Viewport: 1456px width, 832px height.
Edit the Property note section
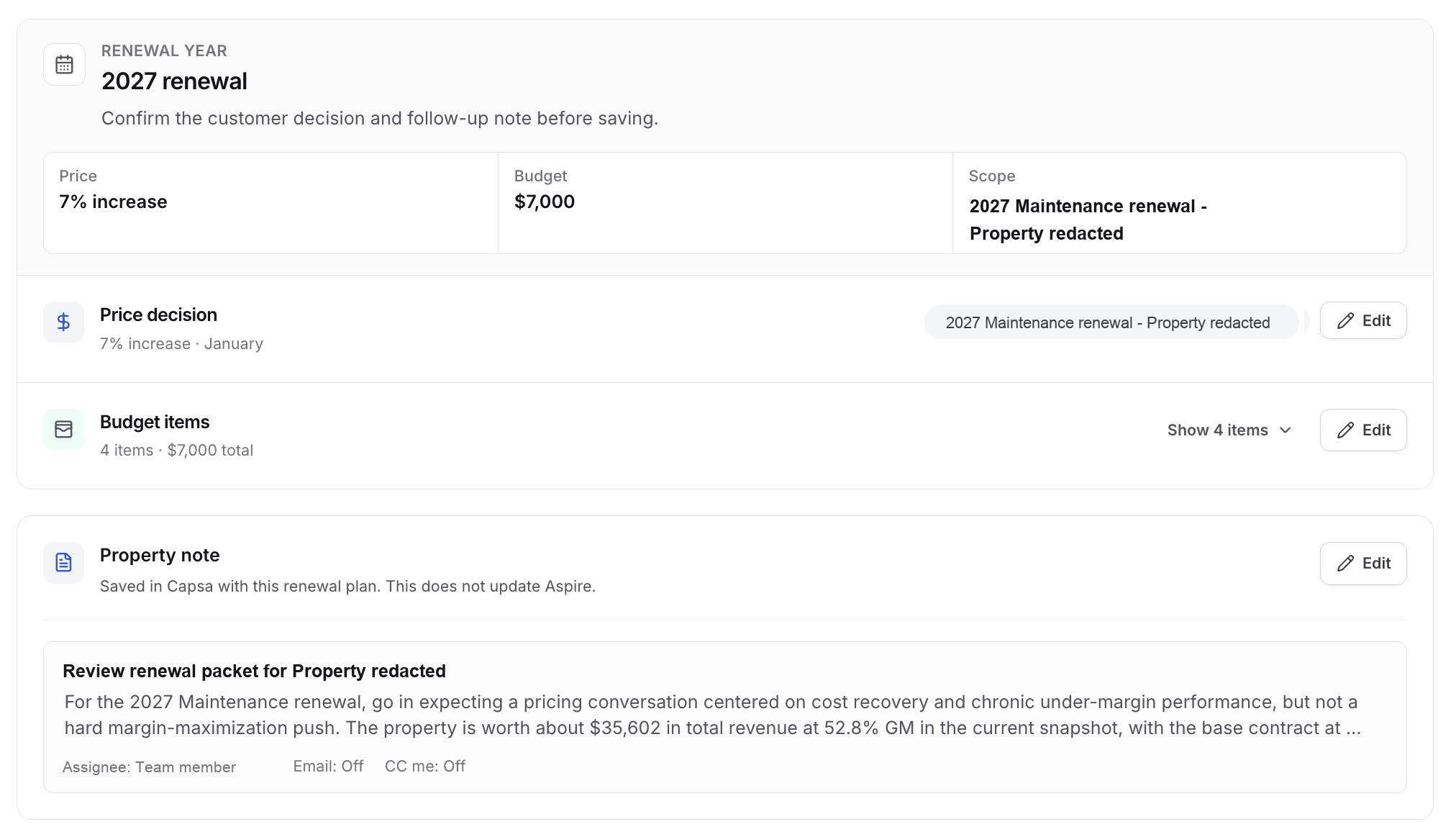pos(1363,564)
